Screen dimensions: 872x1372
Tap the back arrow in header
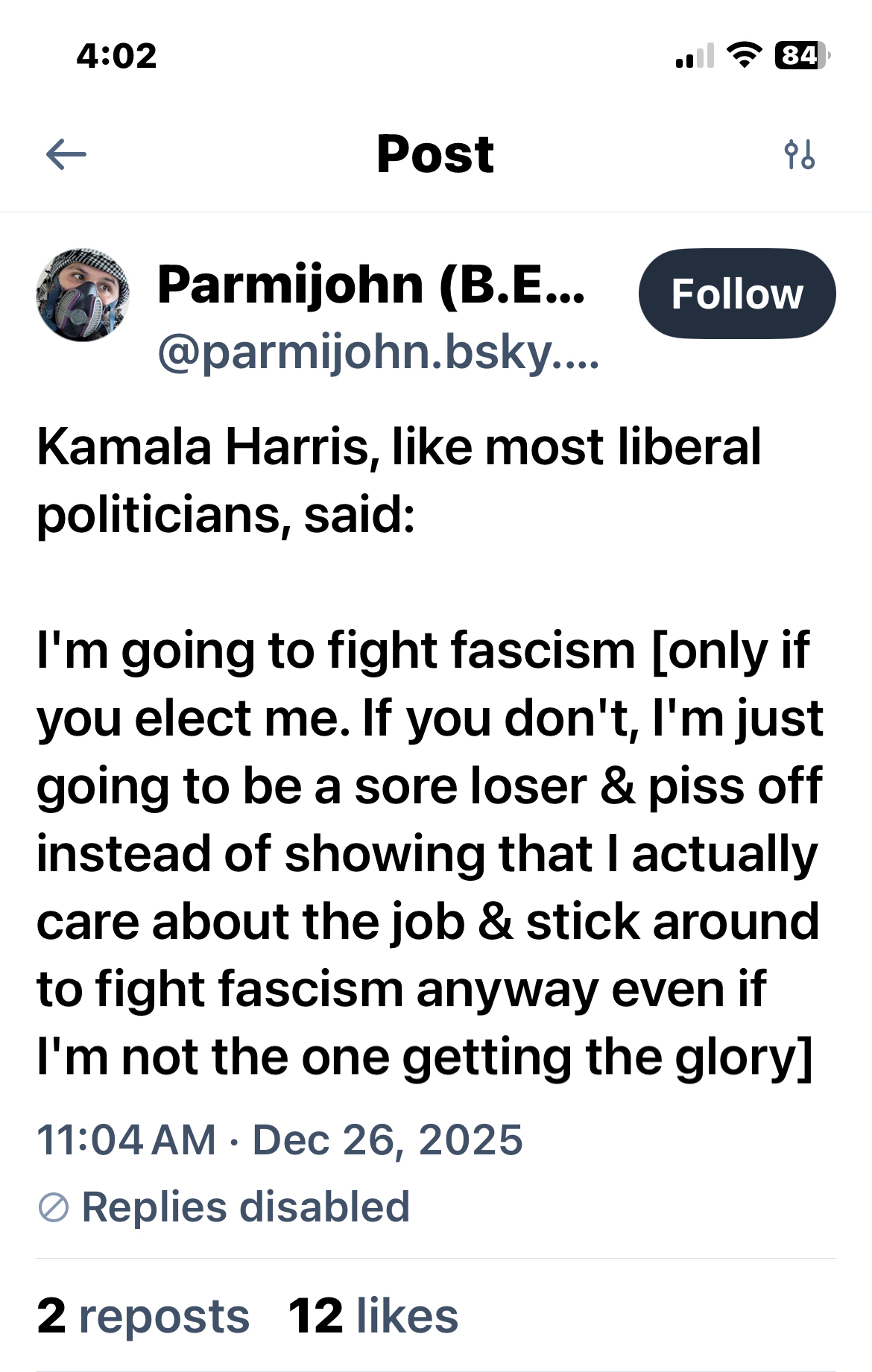66,155
